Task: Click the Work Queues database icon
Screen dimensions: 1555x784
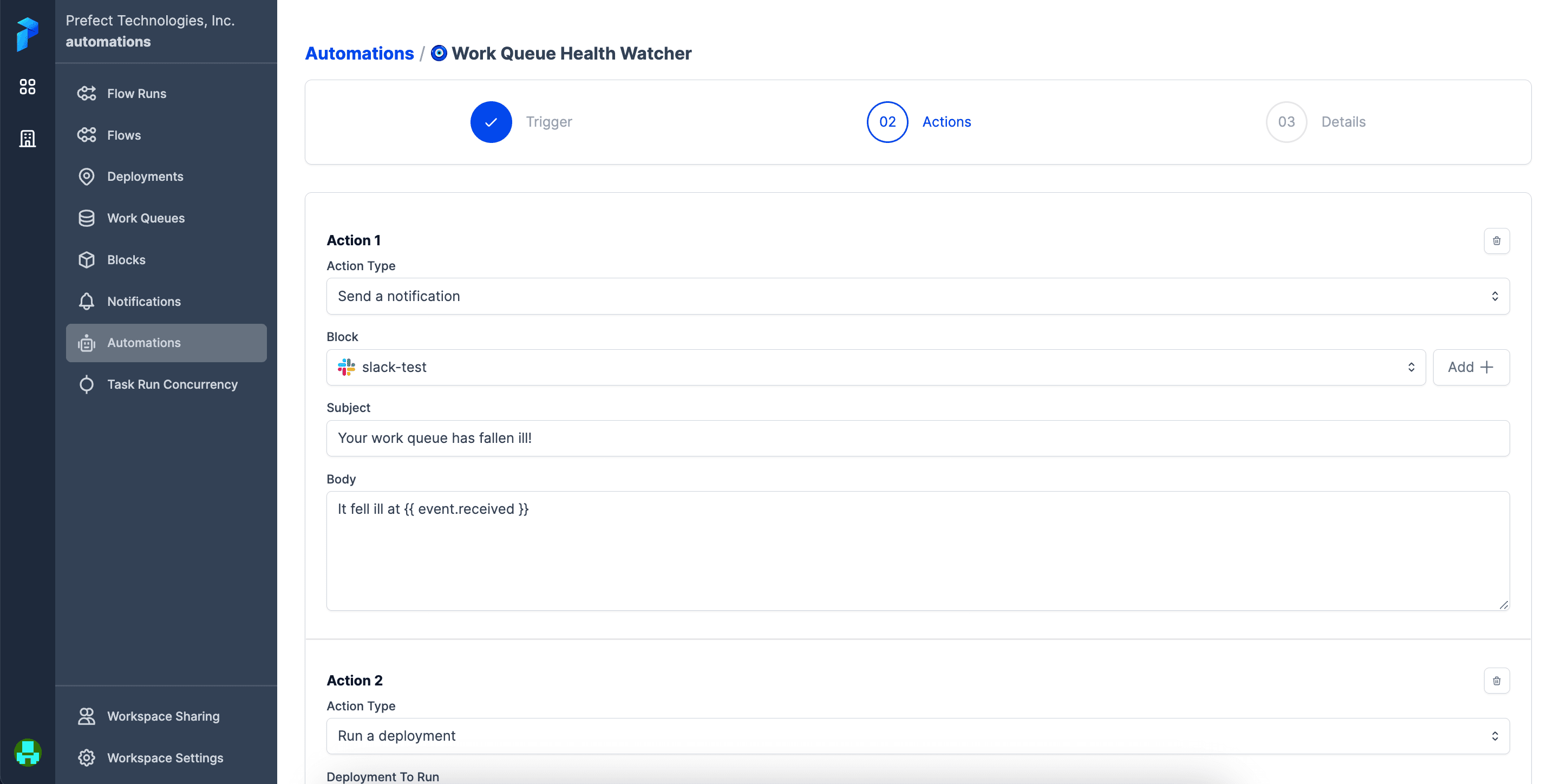Action: coord(86,218)
